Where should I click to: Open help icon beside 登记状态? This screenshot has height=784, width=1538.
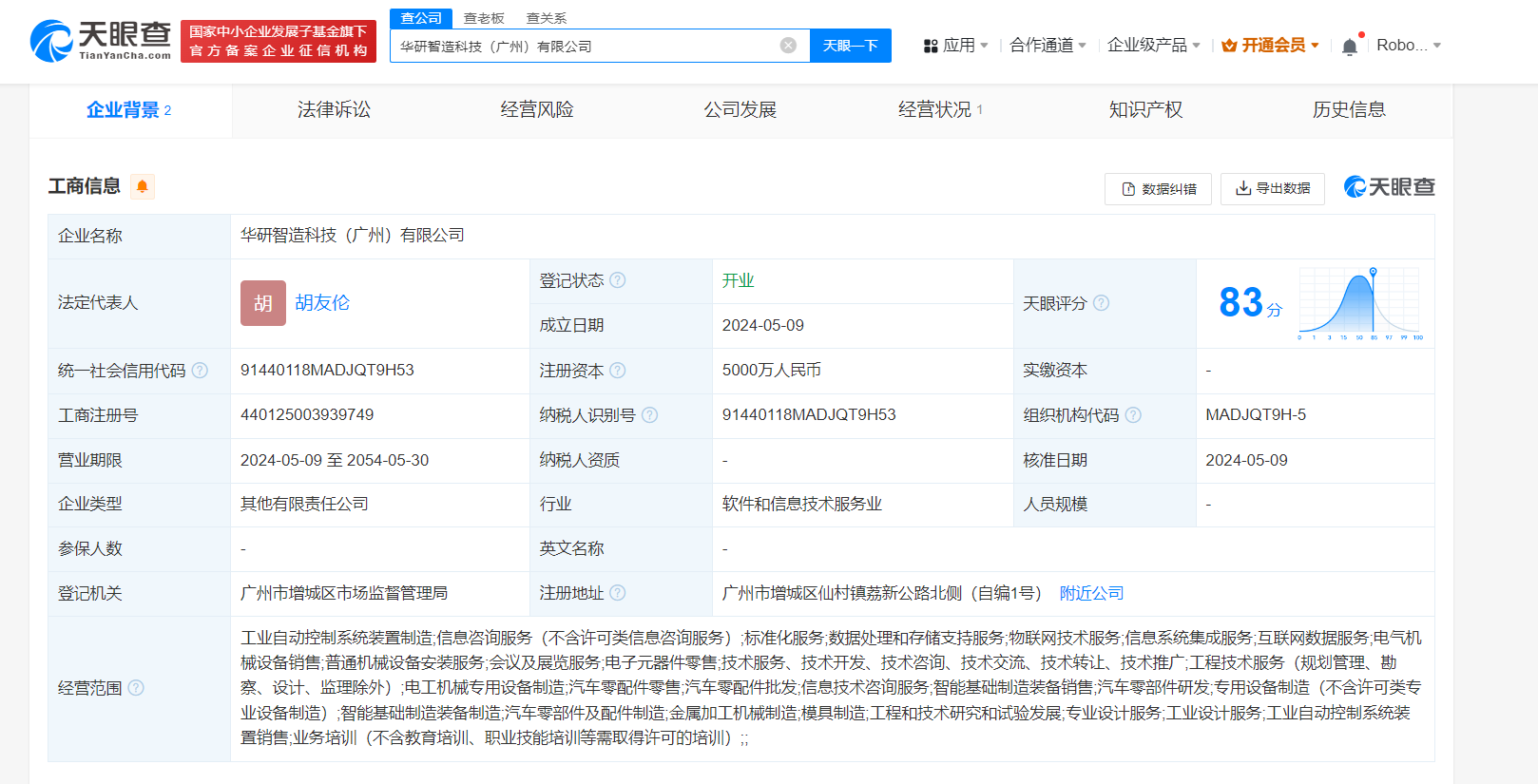pos(618,280)
